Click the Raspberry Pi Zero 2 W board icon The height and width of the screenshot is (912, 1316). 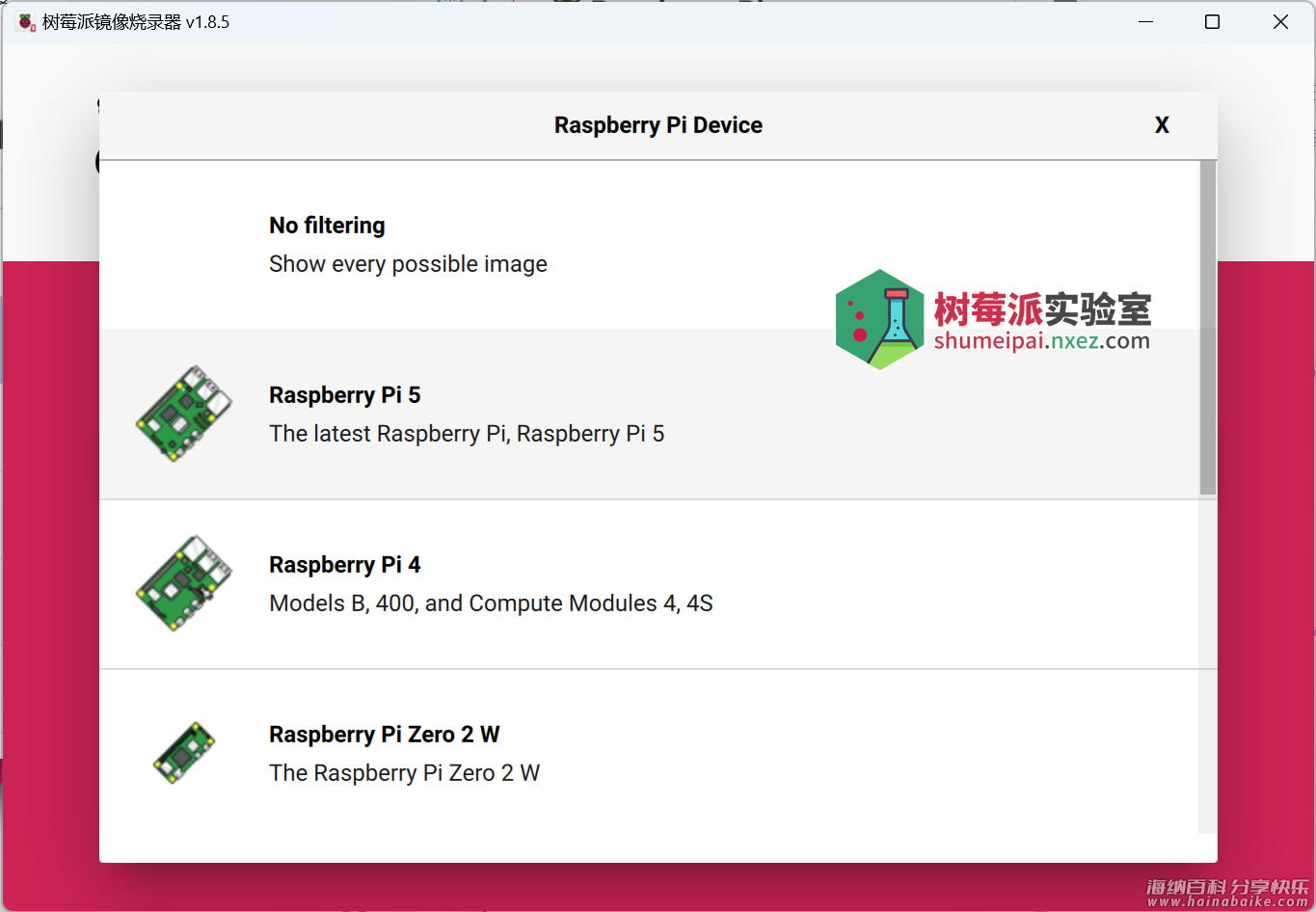[184, 753]
